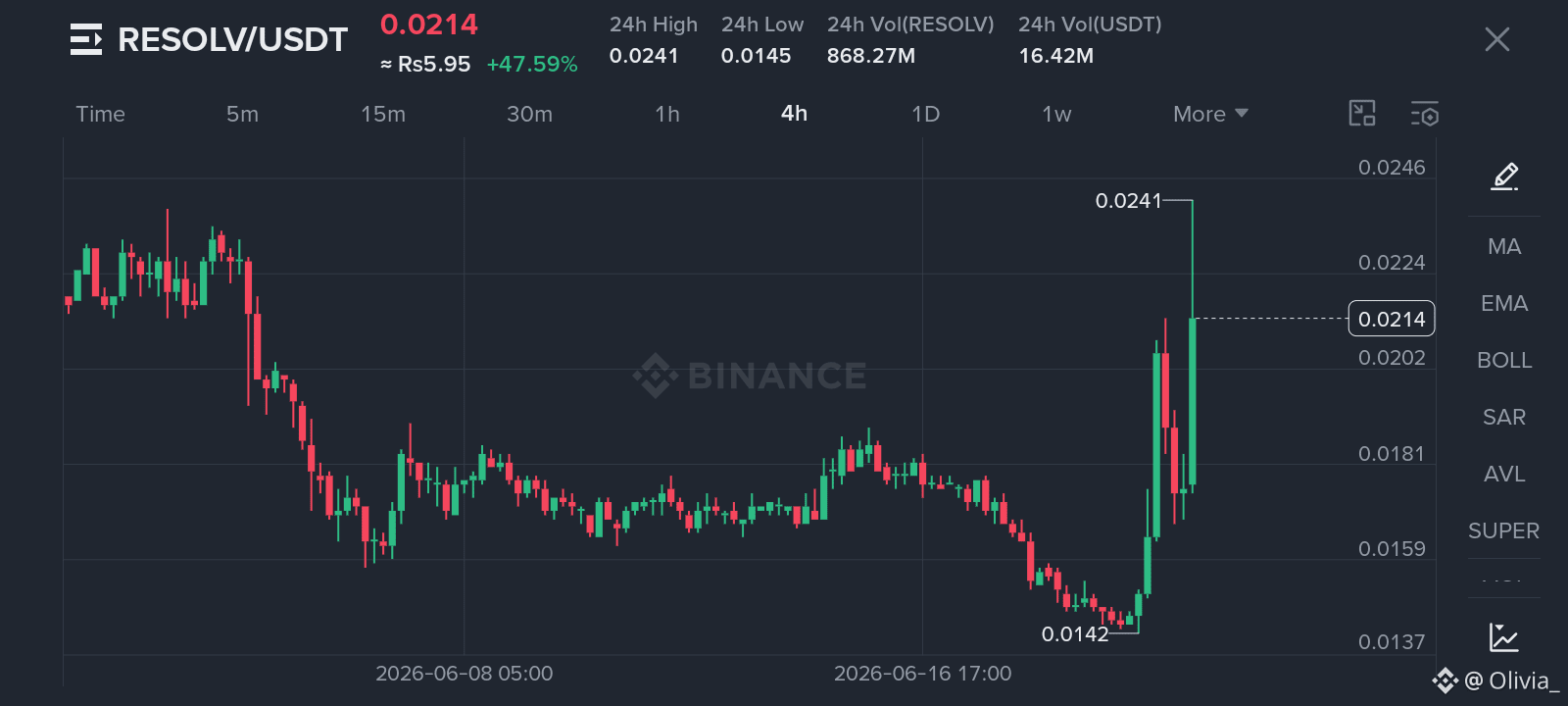Switch to the 1w interval
Screen dimensions: 1568x706
click(x=1056, y=114)
